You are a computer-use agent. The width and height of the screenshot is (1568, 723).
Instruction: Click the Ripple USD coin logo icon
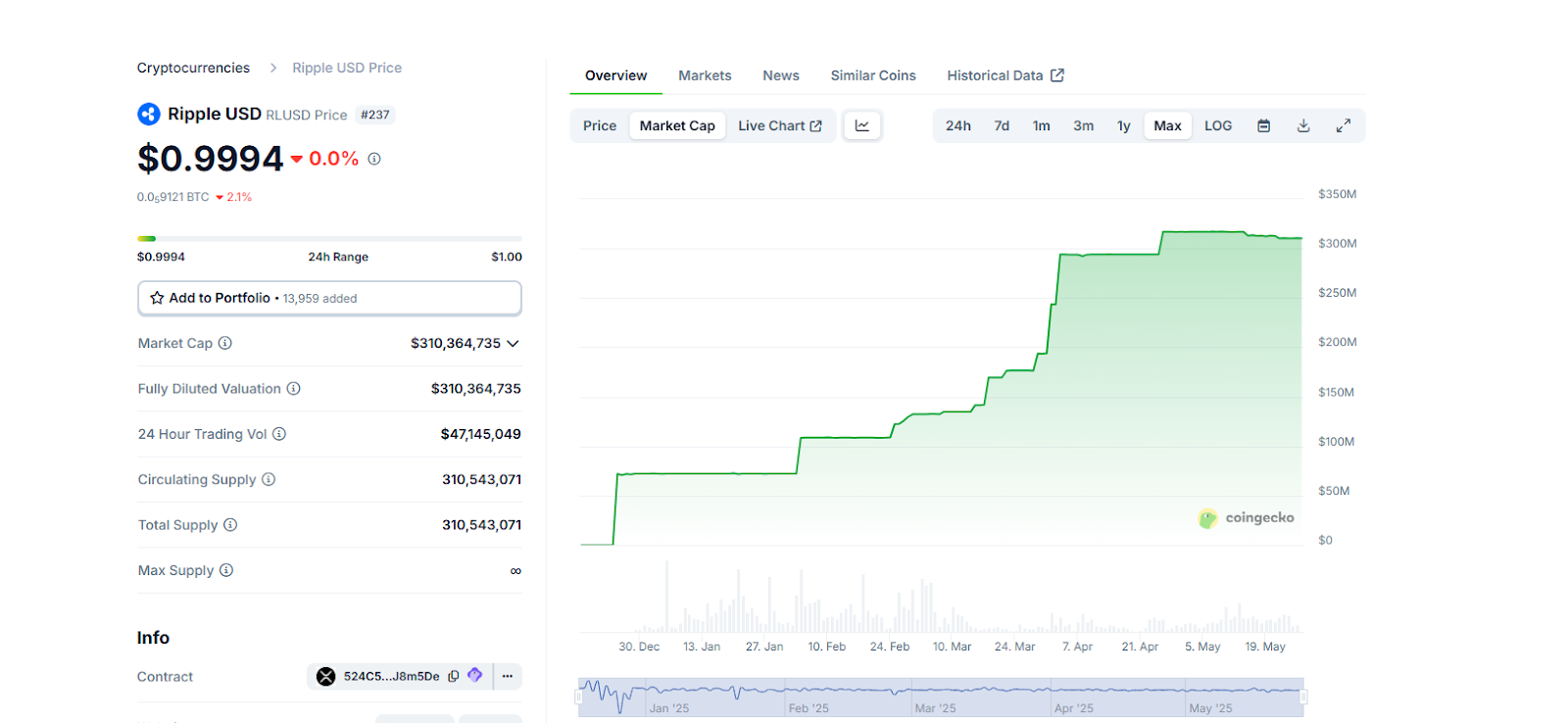coord(149,115)
